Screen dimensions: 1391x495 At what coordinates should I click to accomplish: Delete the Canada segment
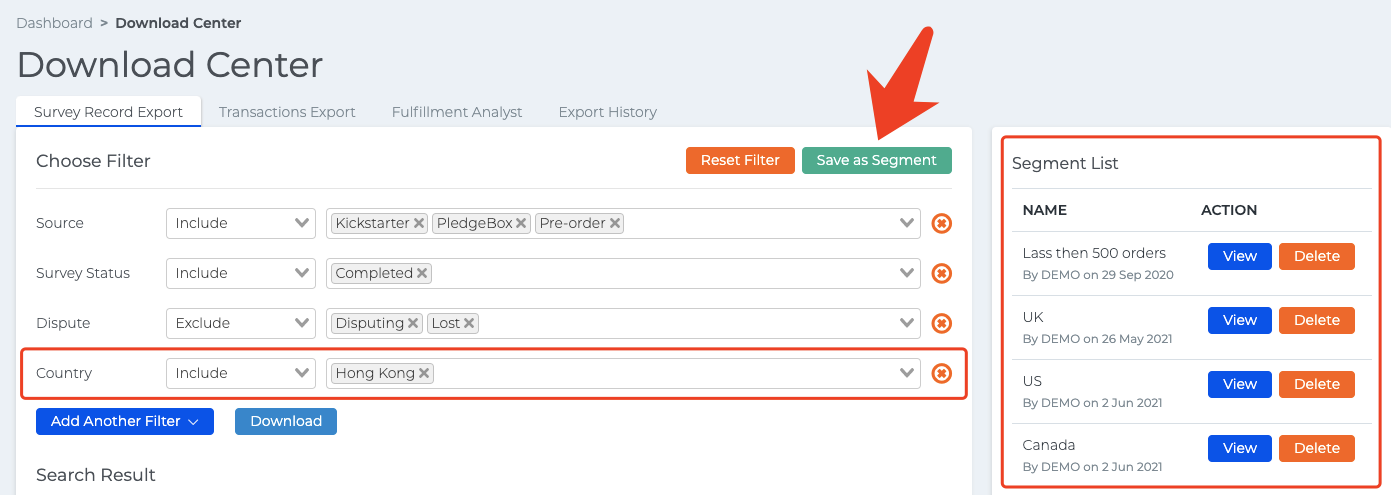point(1316,448)
